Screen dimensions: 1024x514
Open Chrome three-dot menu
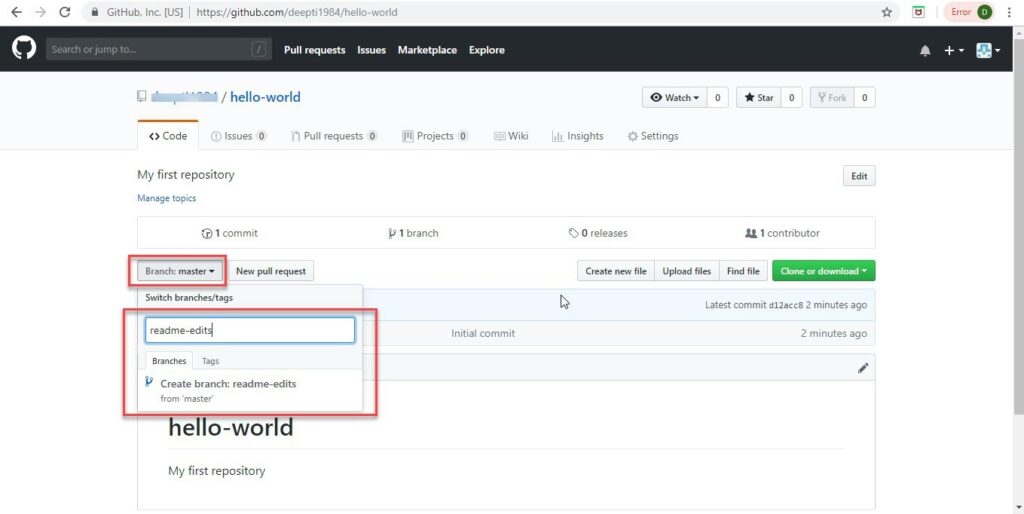click(x=1010, y=12)
